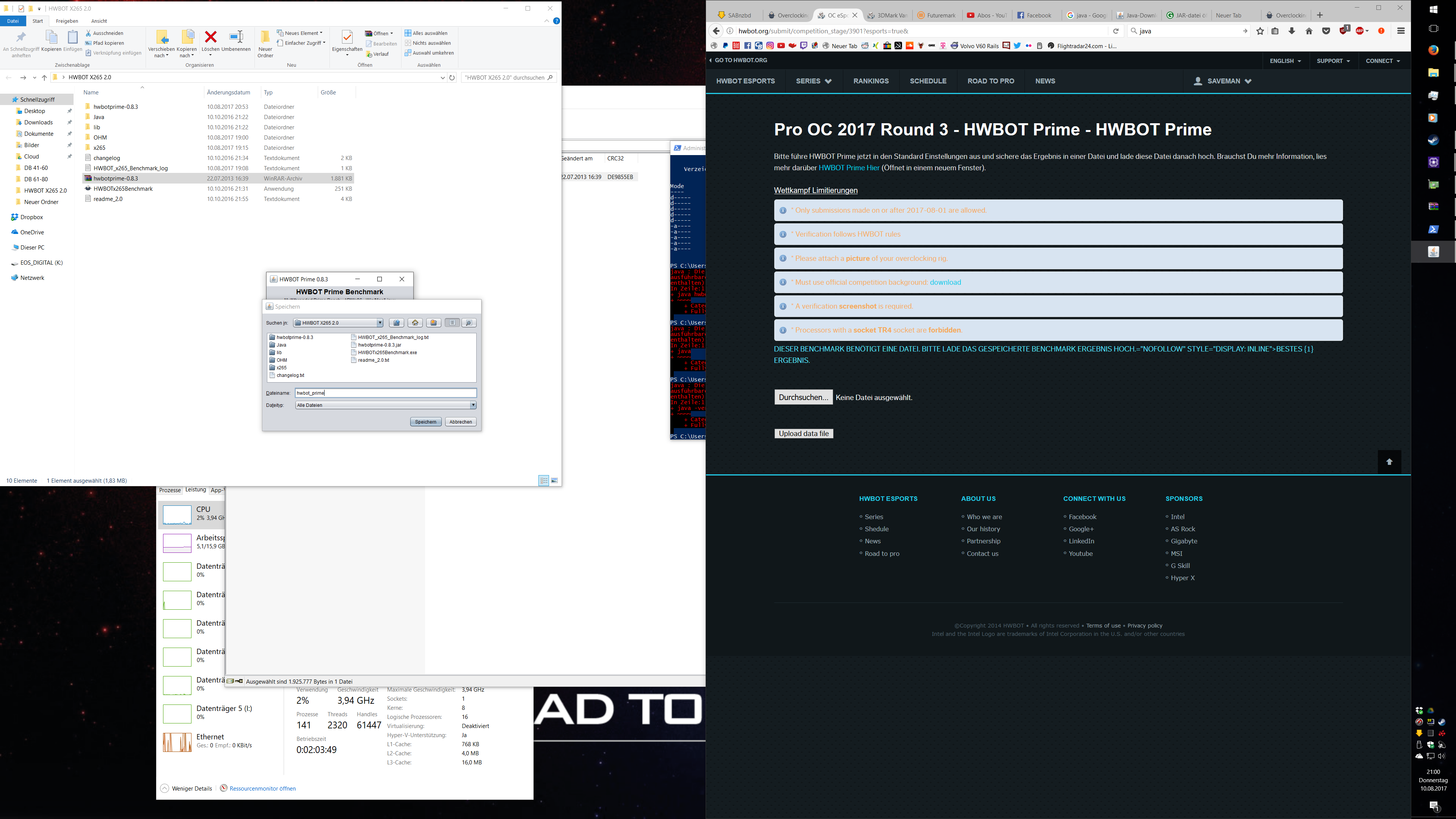Open Firefox hamburger menu
The width and height of the screenshot is (1456, 819).
click(1401, 31)
